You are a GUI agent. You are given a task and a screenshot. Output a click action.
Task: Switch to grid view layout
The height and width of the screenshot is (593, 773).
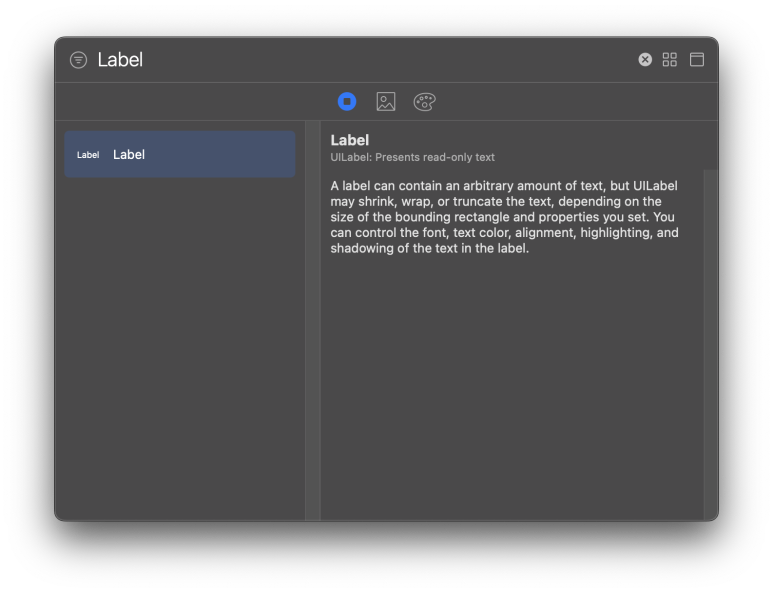click(x=669, y=60)
